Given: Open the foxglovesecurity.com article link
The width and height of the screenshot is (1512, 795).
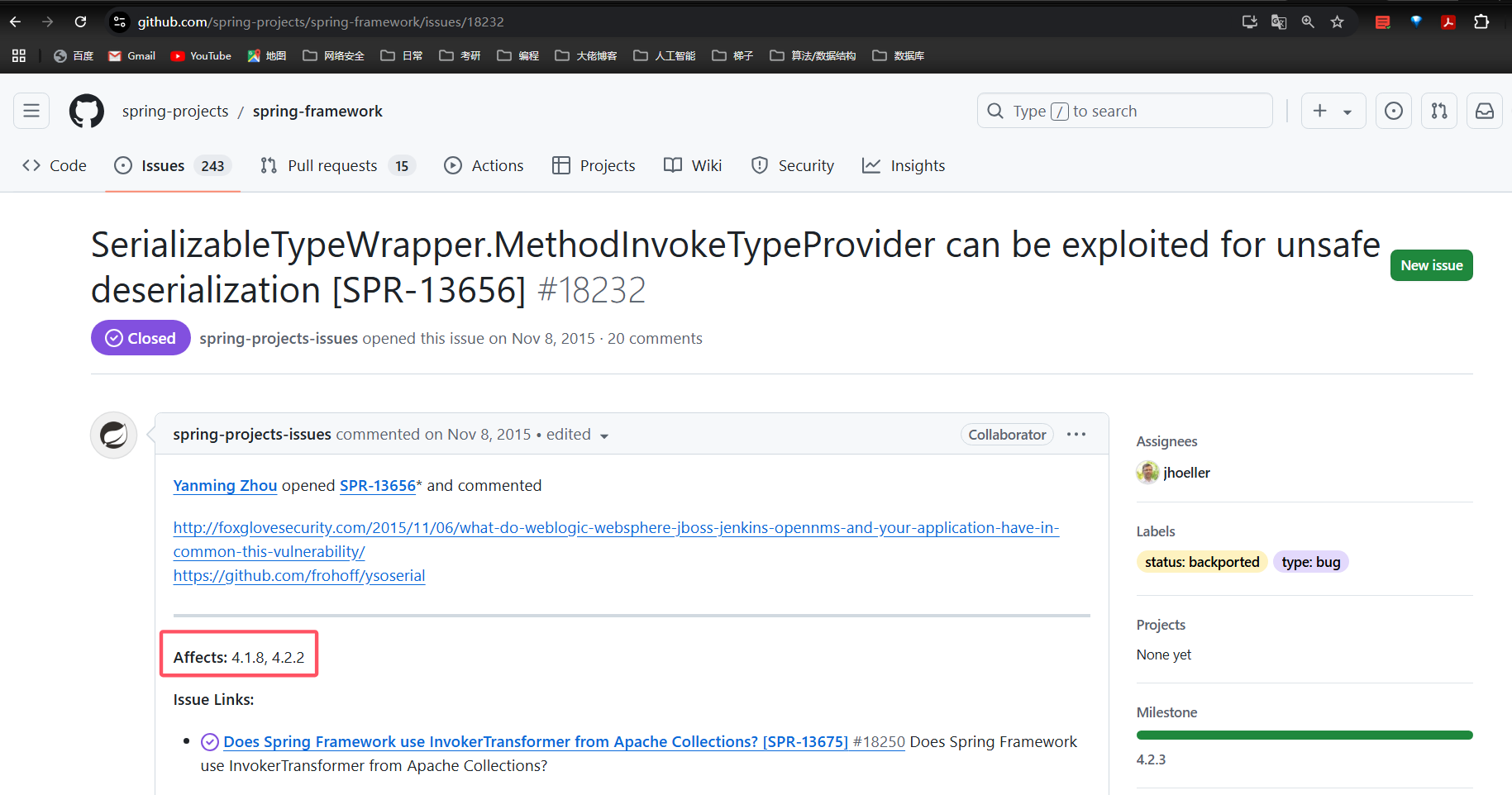Looking at the screenshot, I should click(616, 540).
